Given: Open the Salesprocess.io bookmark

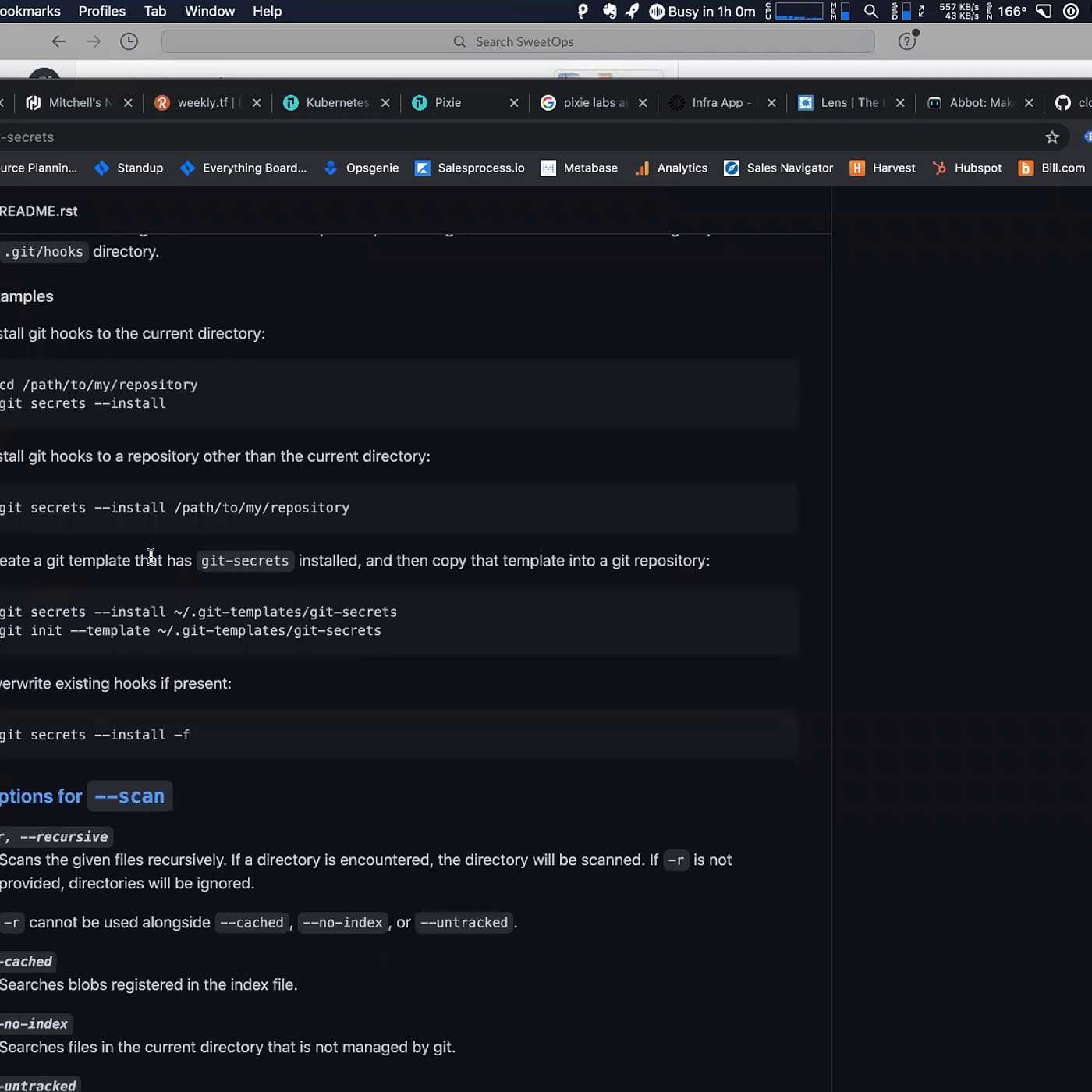Looking at the screenshot, I should click(470, 168).
